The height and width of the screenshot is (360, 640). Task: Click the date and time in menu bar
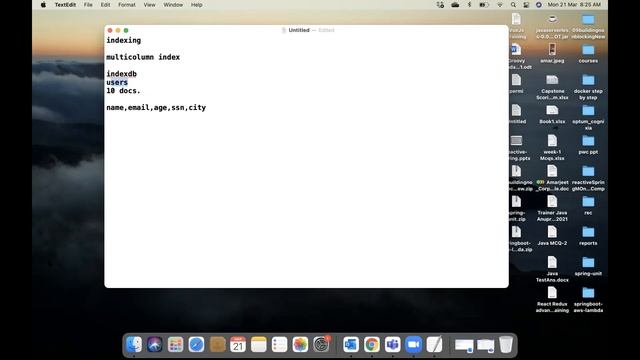tap(574, 5)
